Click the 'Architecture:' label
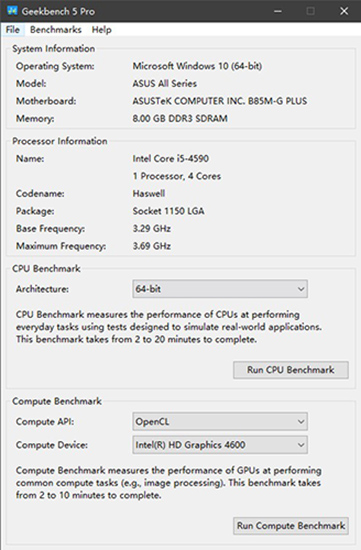 click(42, 289)
